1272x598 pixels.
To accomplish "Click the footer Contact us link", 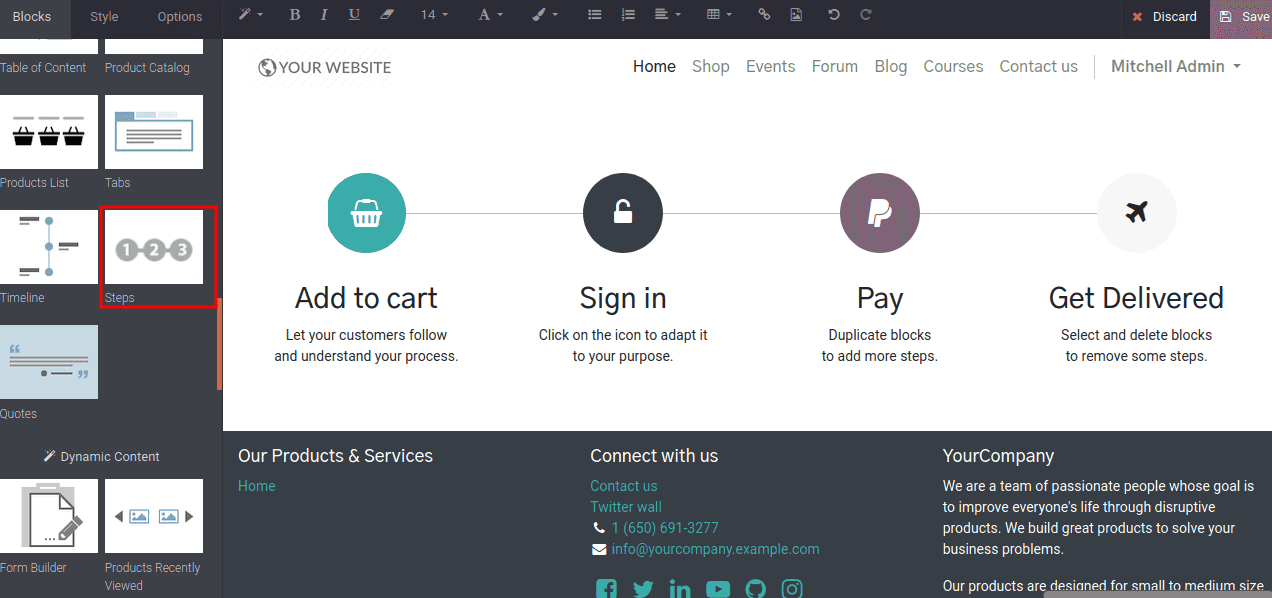I will (624, 486).
